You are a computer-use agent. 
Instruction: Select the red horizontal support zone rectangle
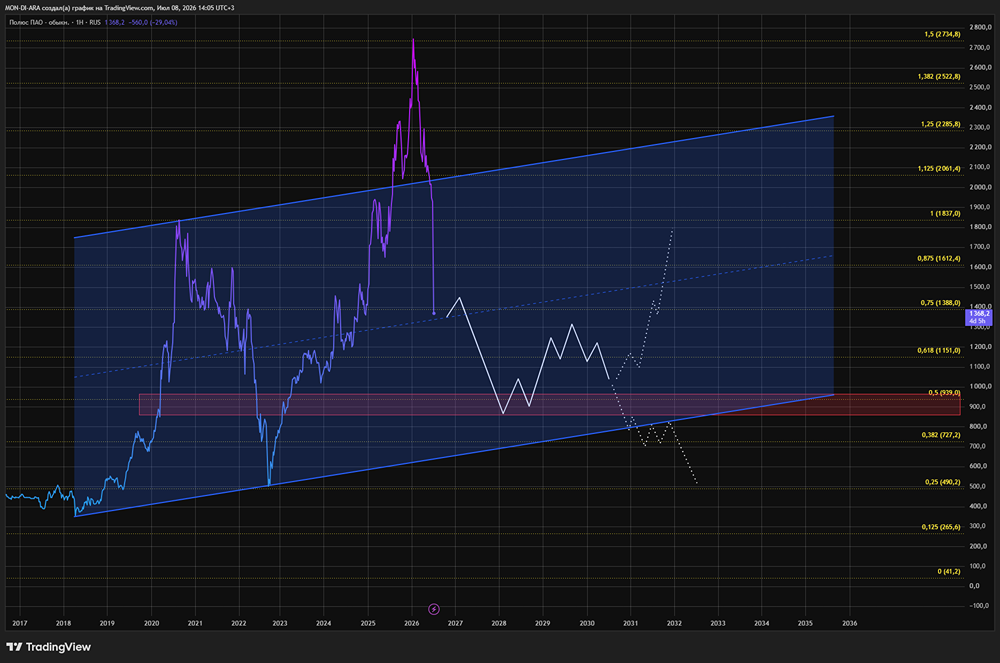(x=550, y=405)
